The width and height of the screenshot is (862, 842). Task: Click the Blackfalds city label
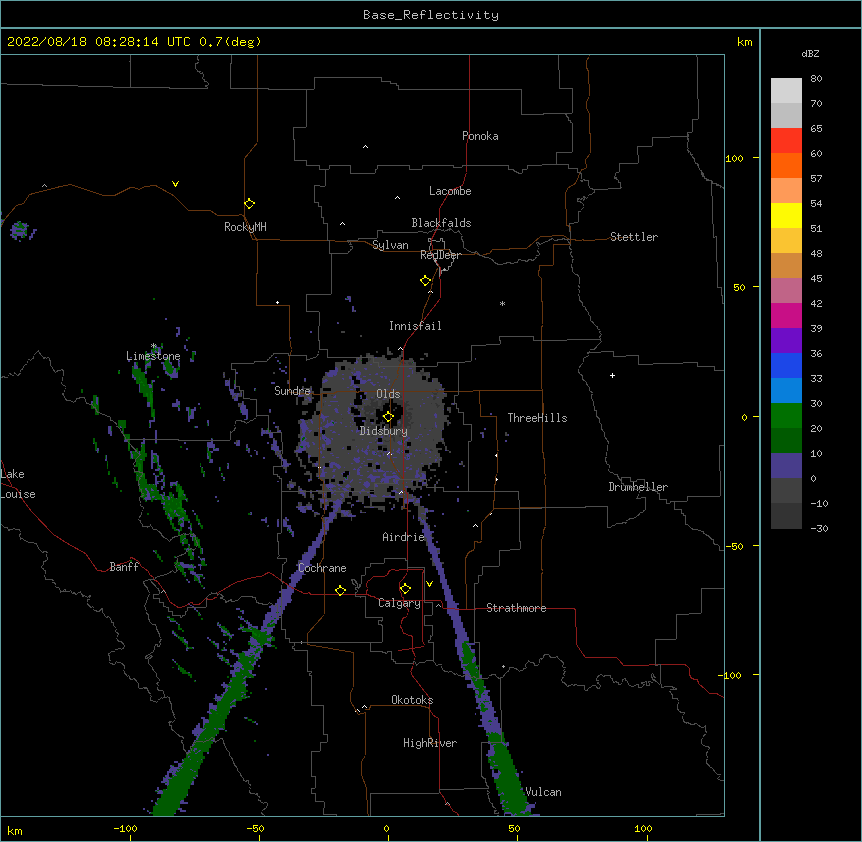[441, 223]
